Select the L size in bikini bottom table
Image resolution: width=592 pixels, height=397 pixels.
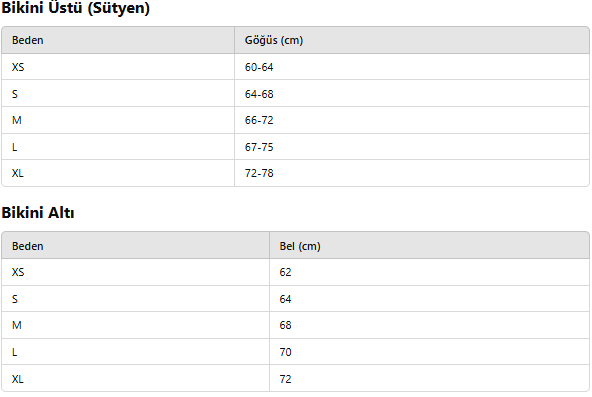[x=14, y=352]
